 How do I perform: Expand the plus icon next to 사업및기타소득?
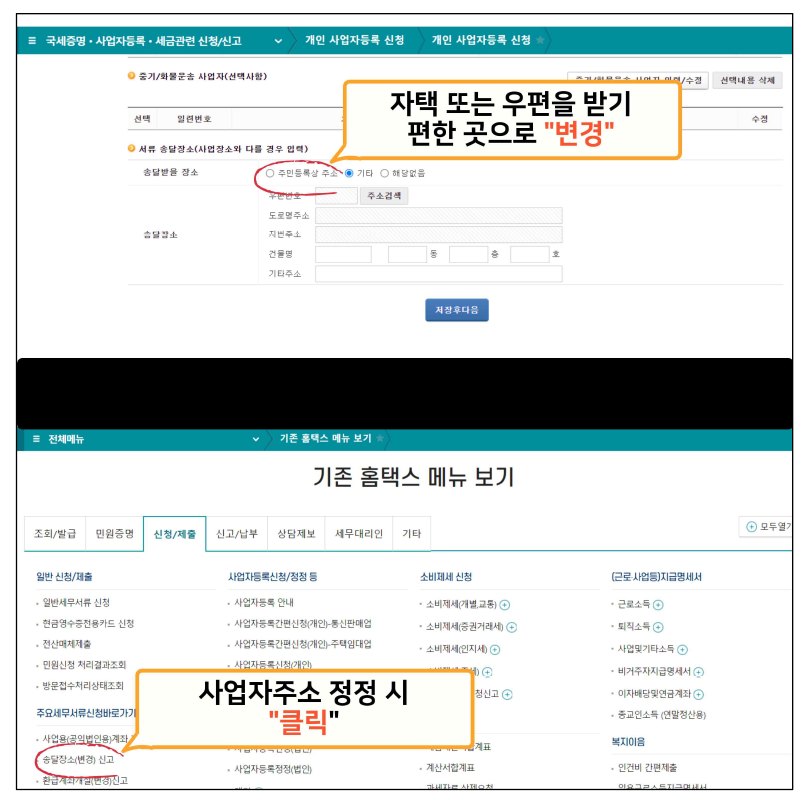682,650
